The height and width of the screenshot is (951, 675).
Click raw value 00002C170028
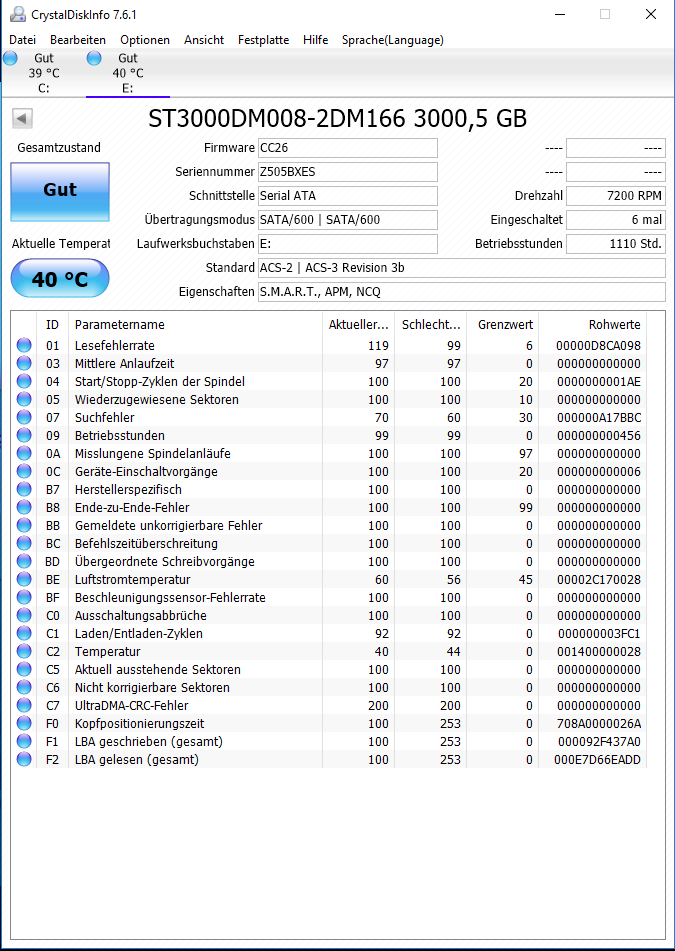(599, 580)
